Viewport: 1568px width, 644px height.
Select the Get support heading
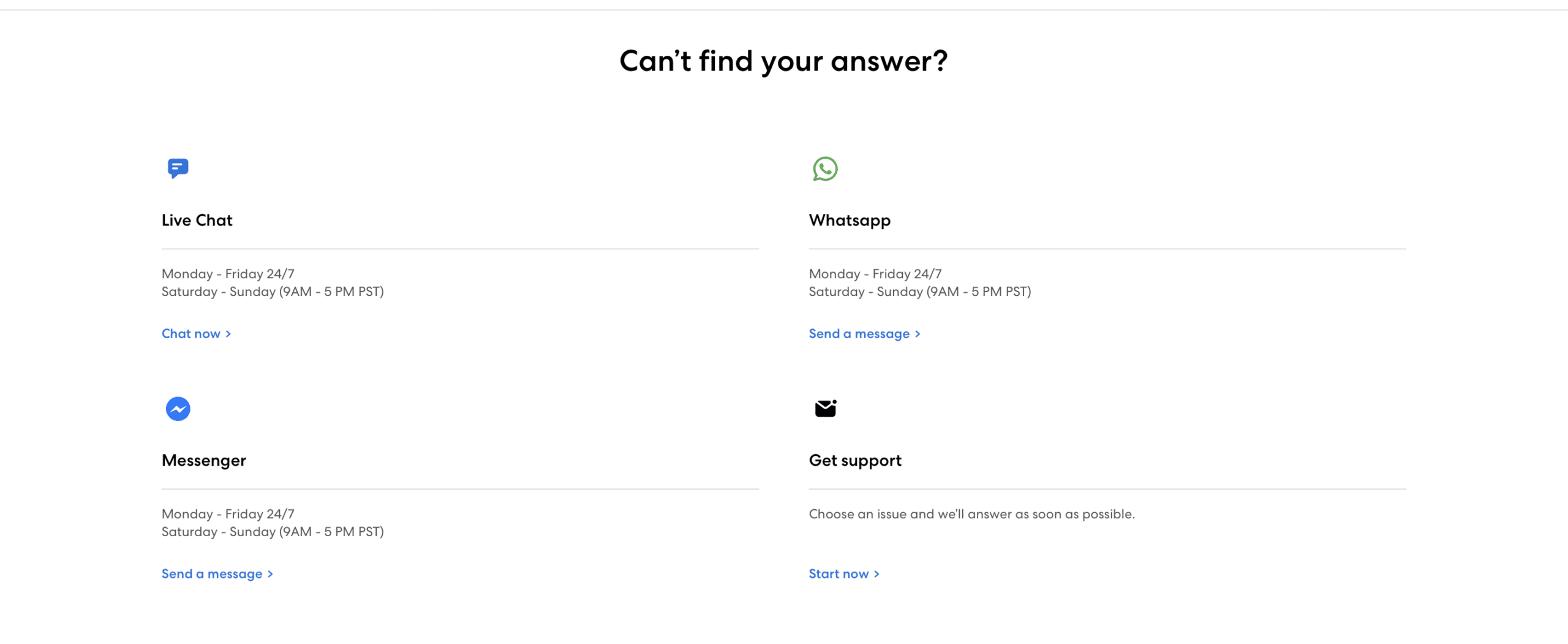click(x=855, y=461)
